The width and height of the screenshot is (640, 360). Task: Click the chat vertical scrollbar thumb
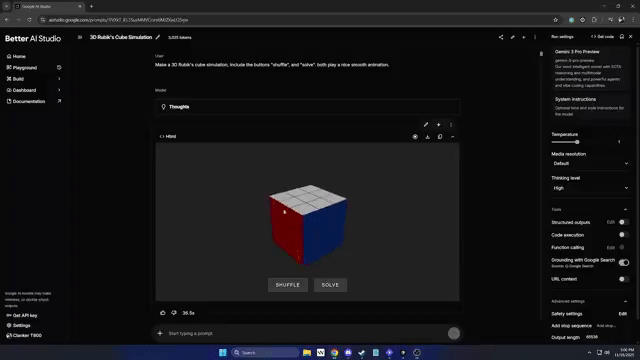click(x=541, y=53)
